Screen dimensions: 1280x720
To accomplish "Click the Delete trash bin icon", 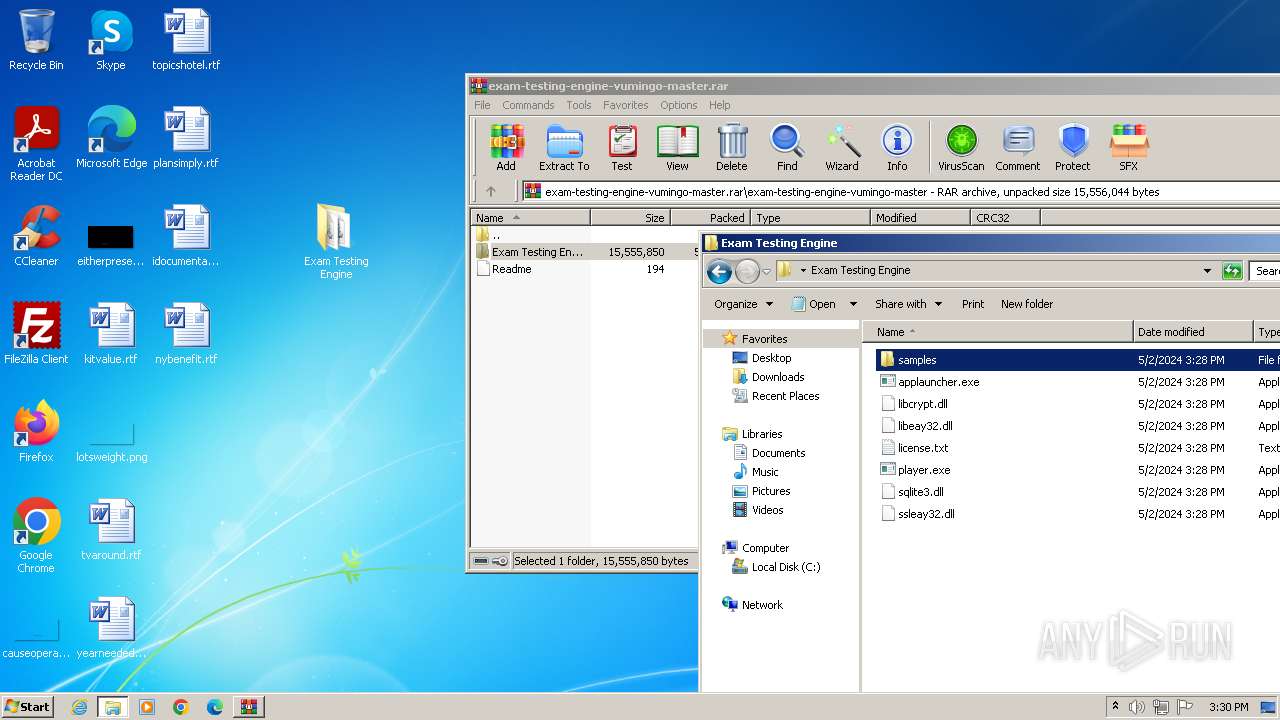I will click(731, 148).
